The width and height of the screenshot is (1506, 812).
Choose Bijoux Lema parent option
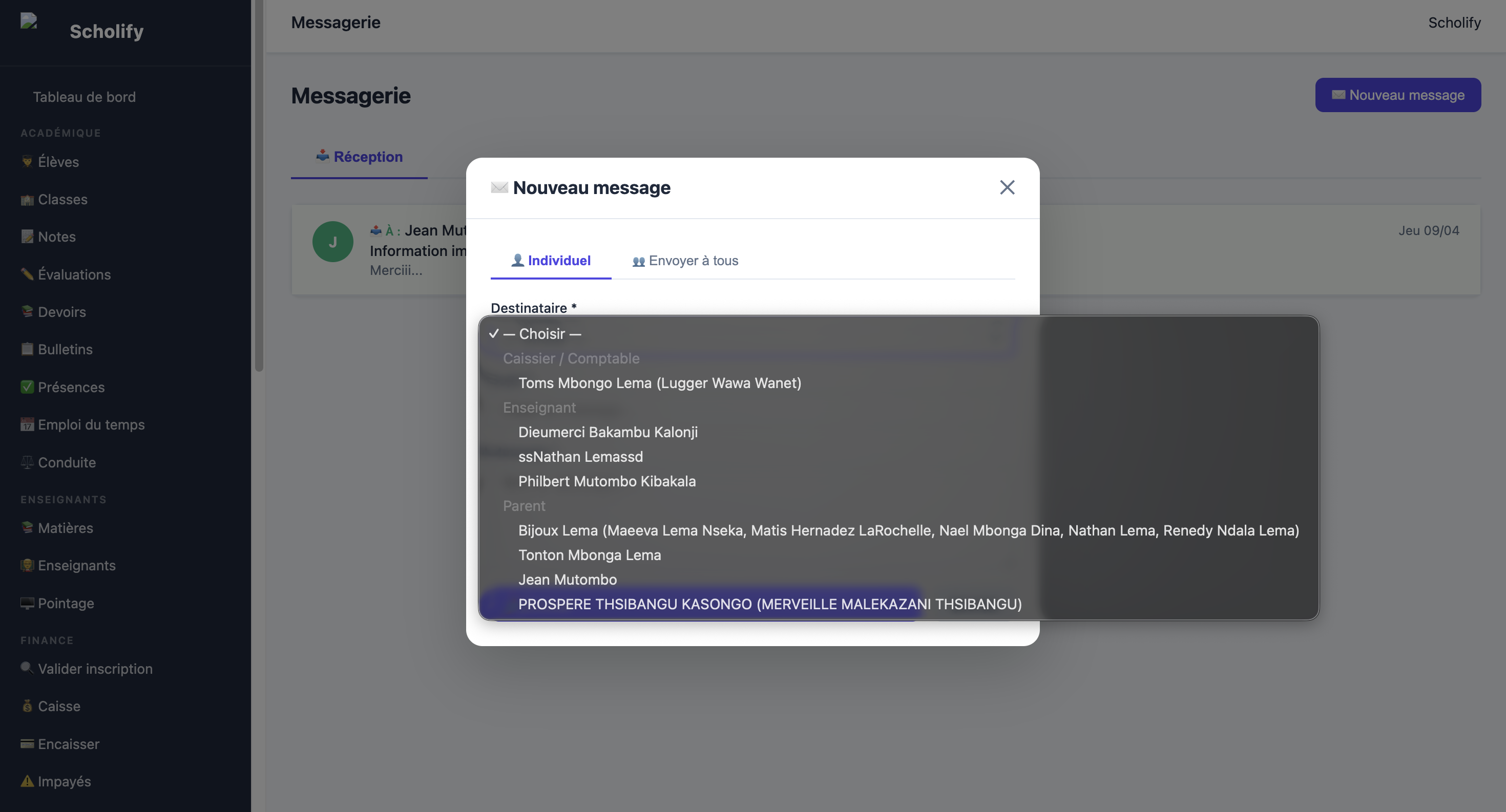click(x=898, y=530)
